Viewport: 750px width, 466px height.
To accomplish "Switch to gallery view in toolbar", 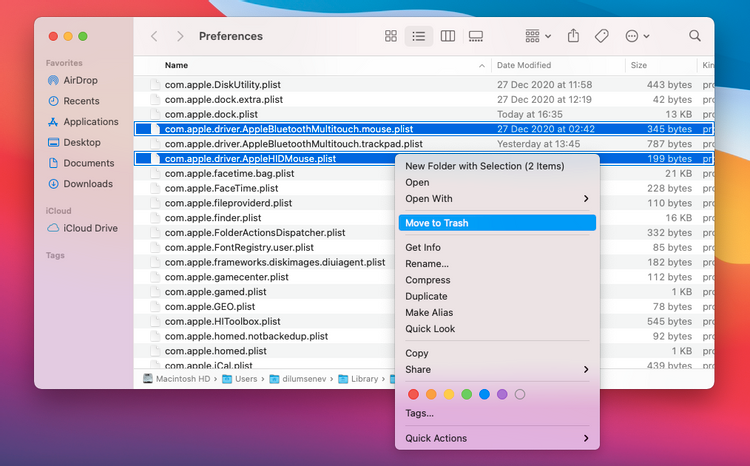I will 476,36.
